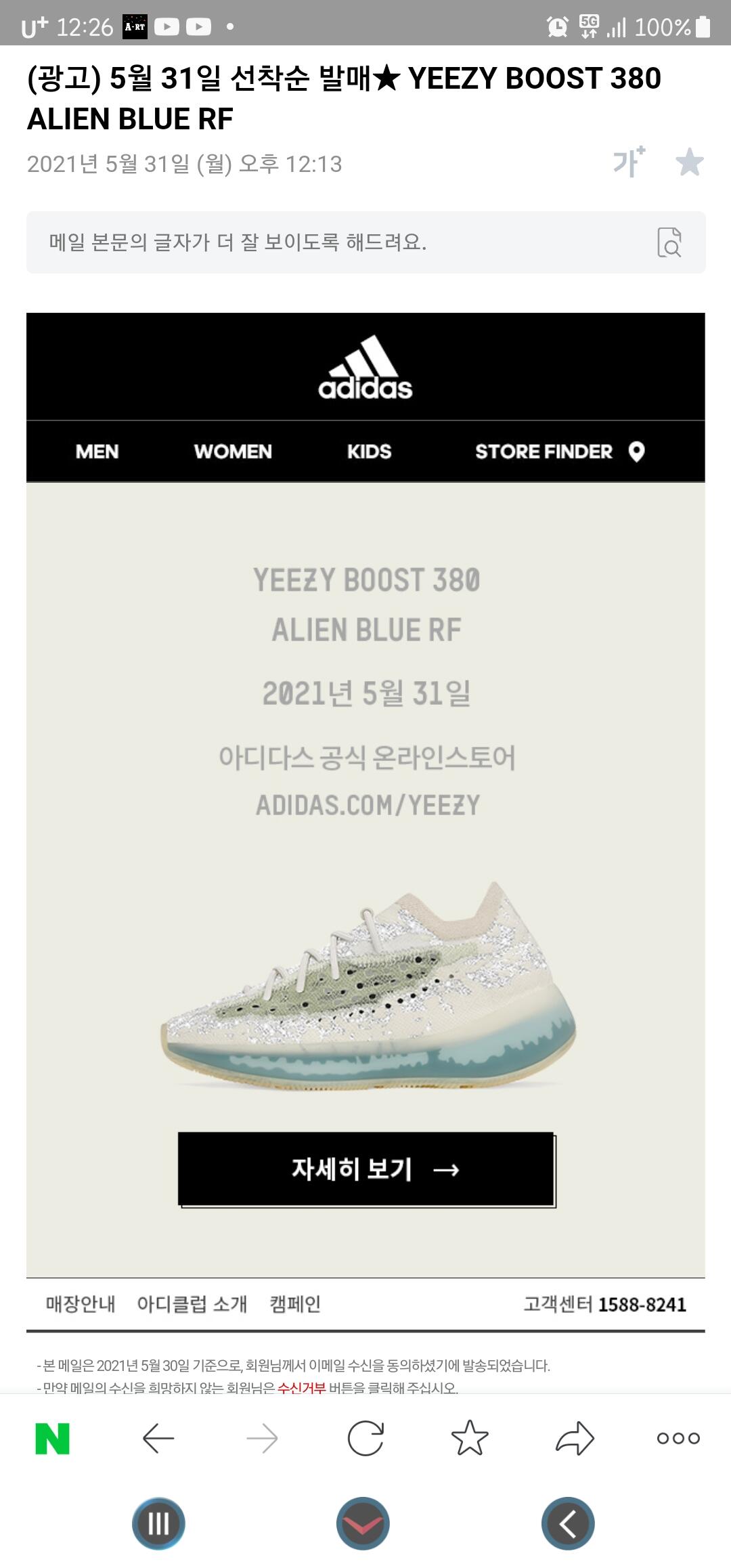This screenshot has height=1568, width=731.
Task: Tap the system recent apps button
Action: [x=158, y=1524]
